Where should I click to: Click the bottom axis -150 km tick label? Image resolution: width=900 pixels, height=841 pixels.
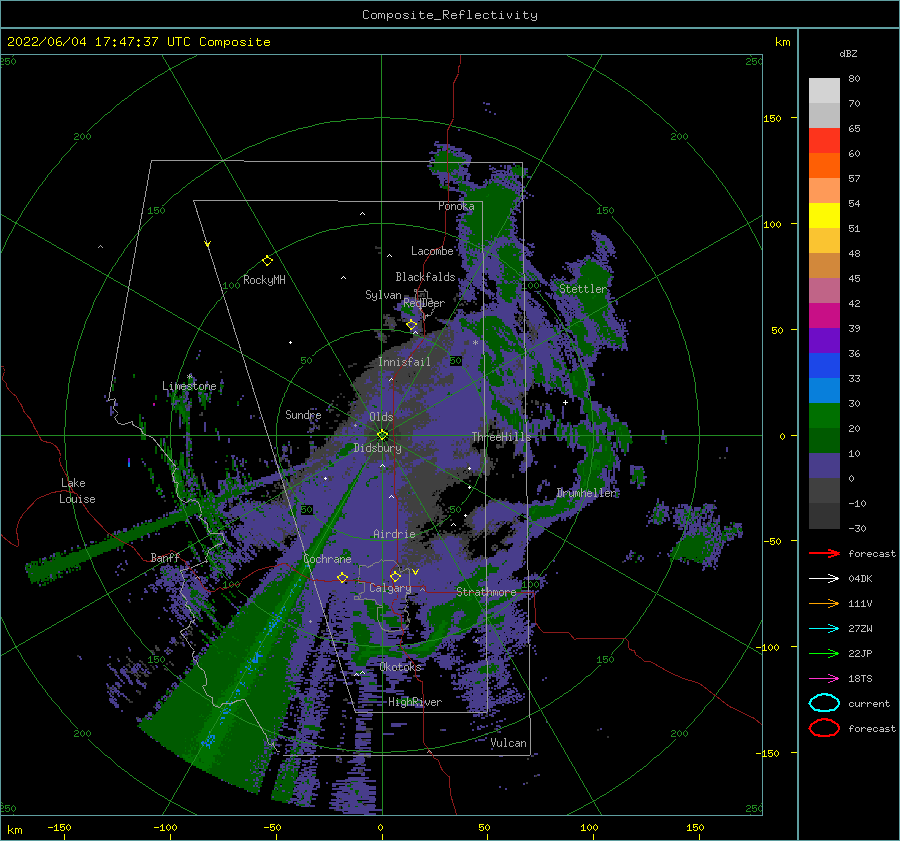(59, 827)
